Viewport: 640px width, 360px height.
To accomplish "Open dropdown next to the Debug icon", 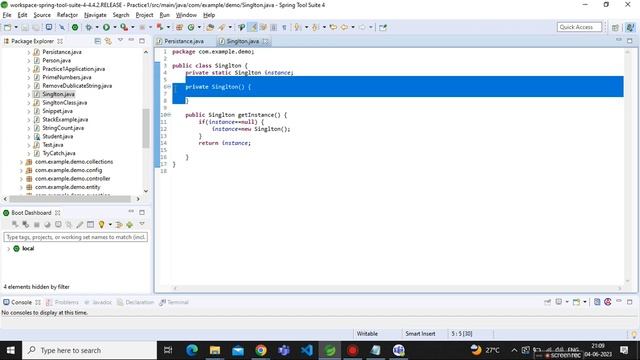I will tap(97, 27).
